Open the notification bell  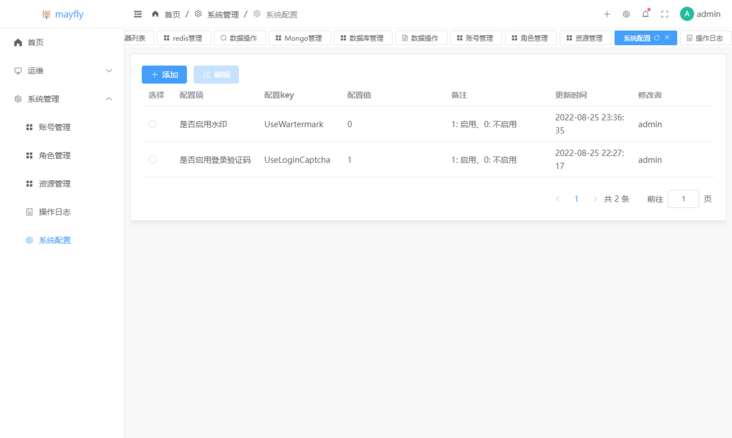pos(645,14)
